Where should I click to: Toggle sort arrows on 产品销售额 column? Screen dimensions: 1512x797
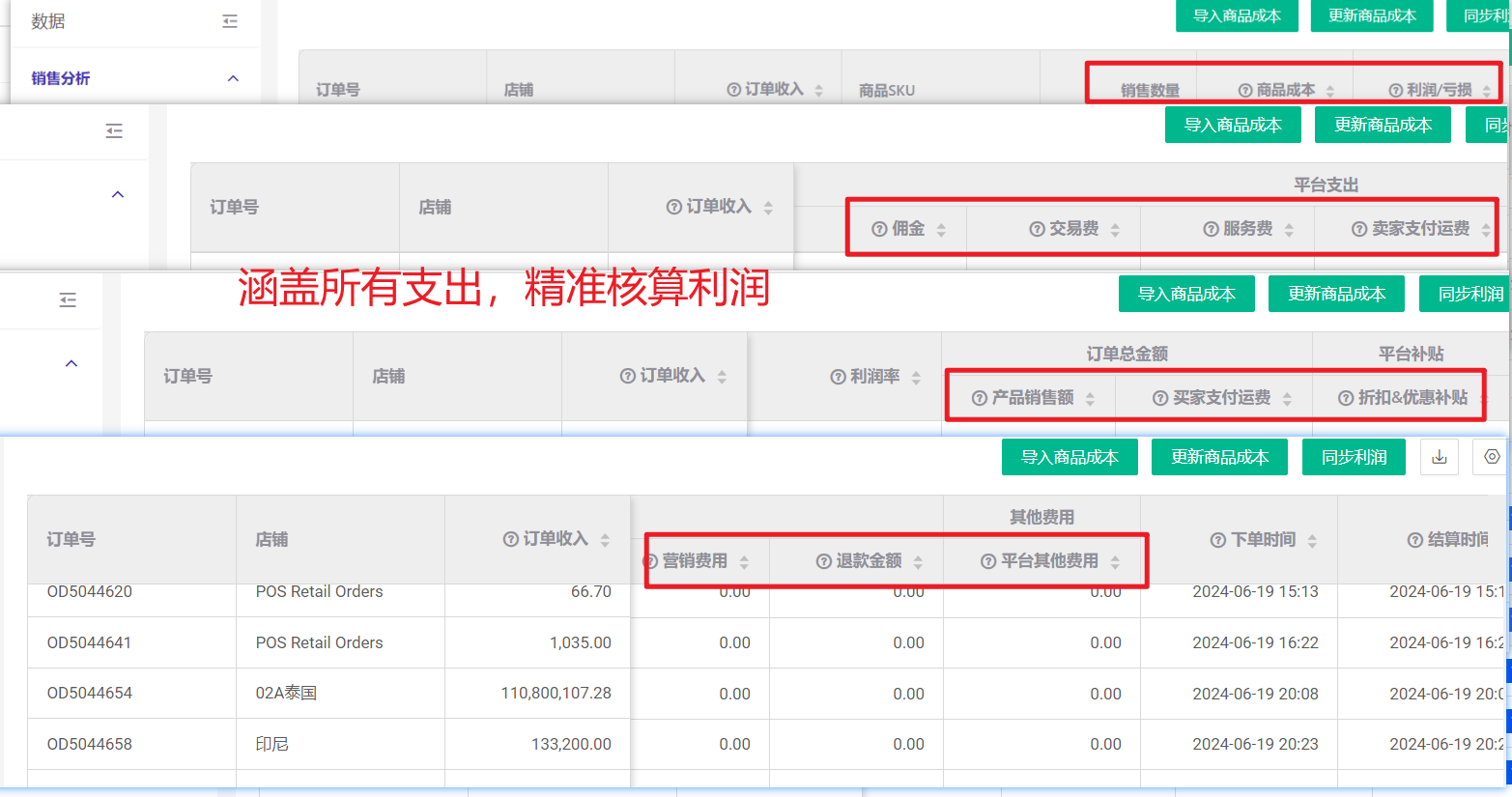(x=1090, y=398)
